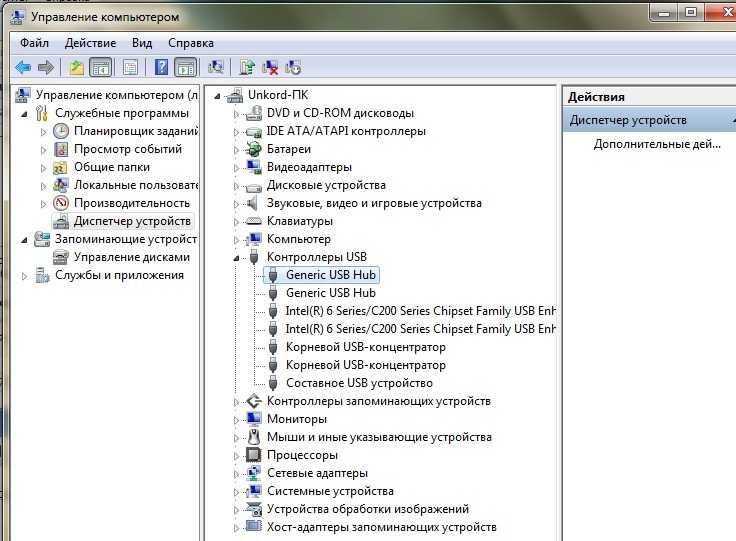This screenshot has width=736, height=541.
Task: Expand the Видеоадаптеры node arrow
Action: [x=236, y=168]
